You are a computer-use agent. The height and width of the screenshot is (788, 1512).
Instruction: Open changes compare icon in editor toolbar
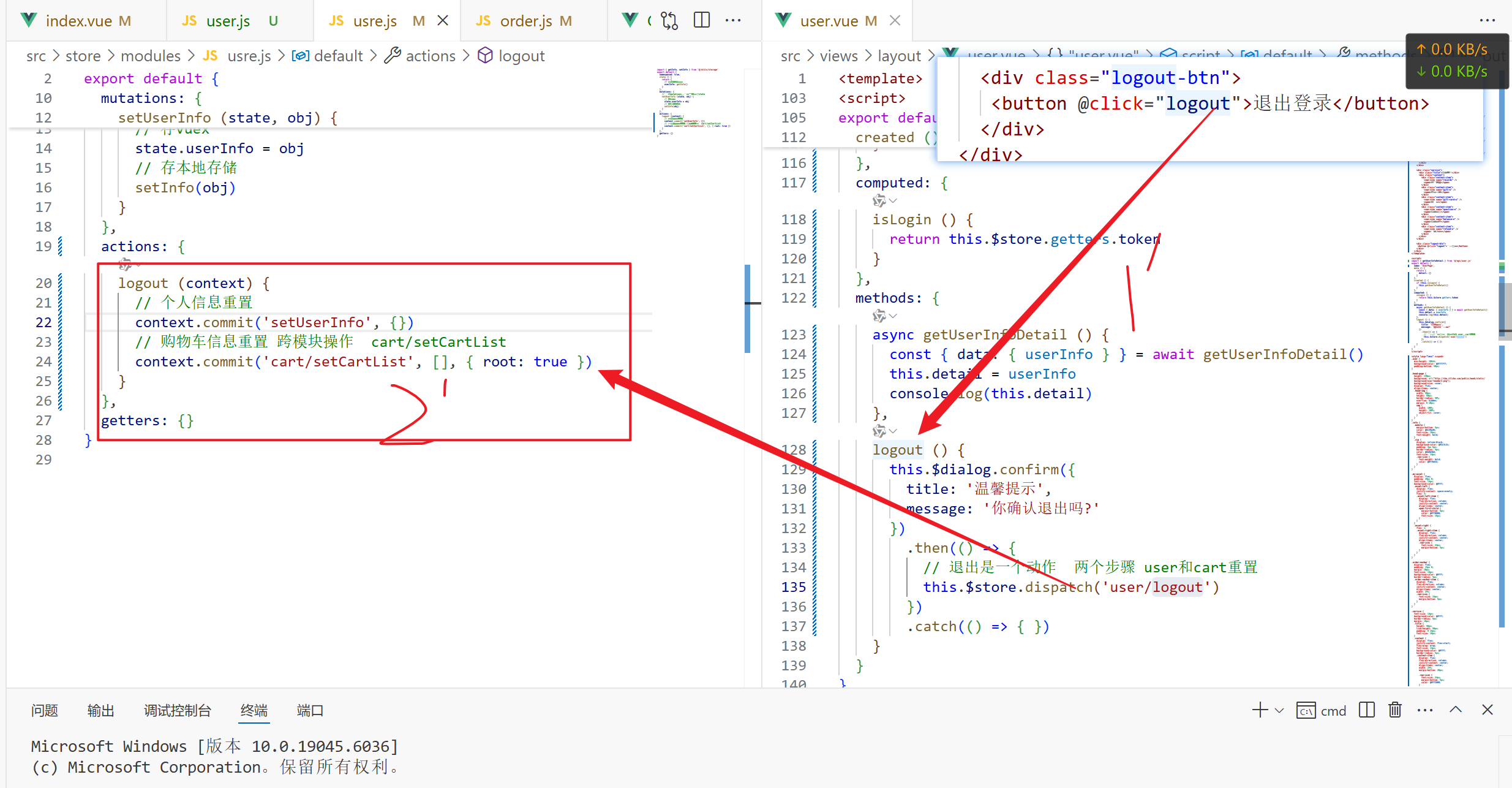669,21
